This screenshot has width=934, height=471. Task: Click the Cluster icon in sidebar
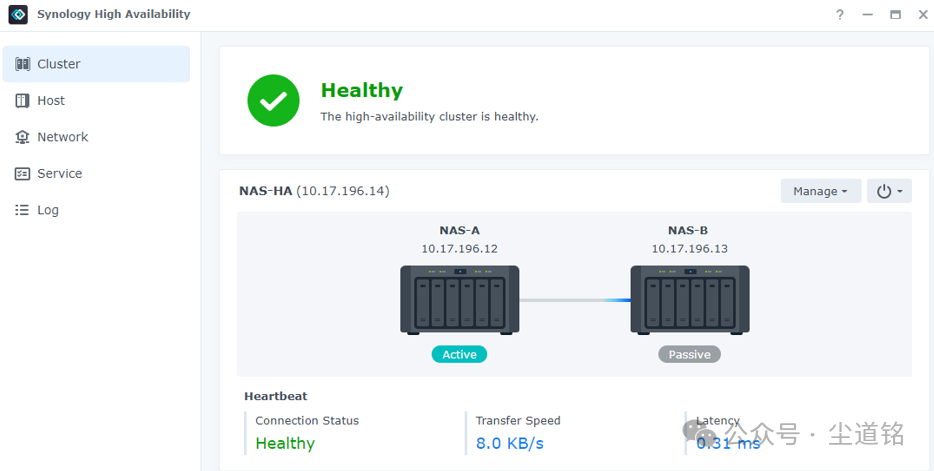click(x=22, y=64)
